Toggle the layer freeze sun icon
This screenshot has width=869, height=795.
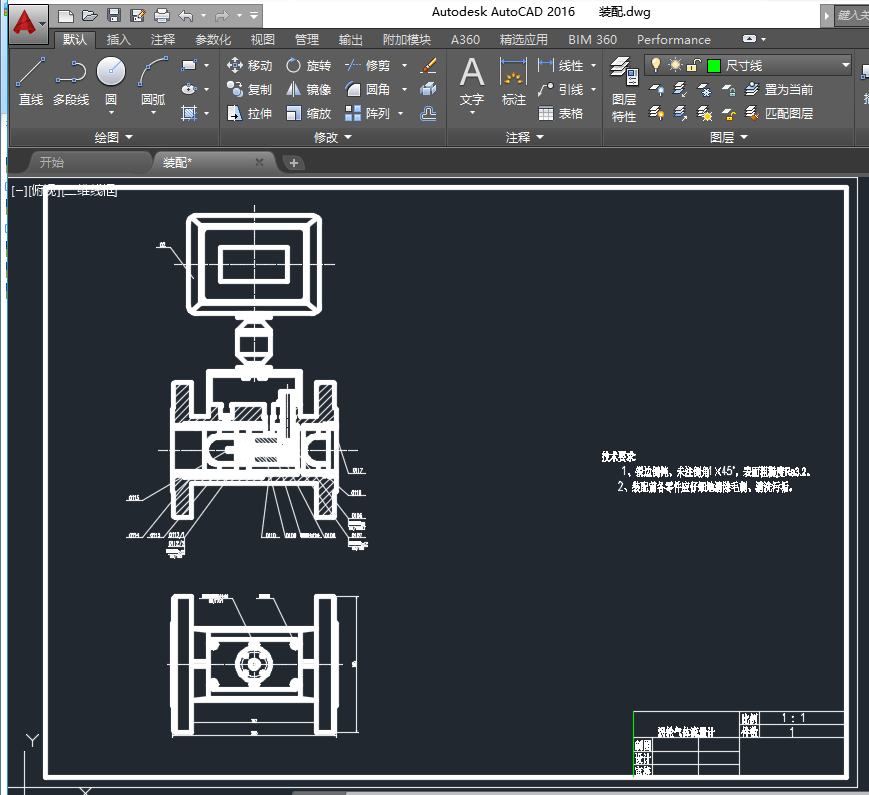[675, 65]
